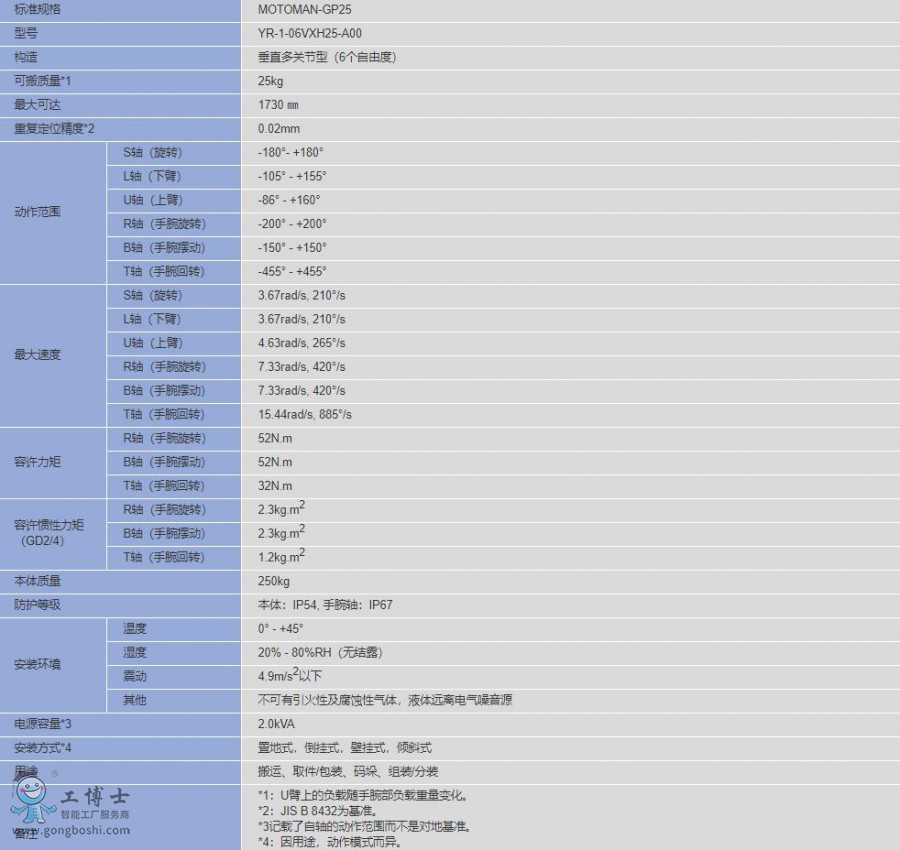Click the 安装方式*4 row label
This screenshot has width=900, height=850.
42,748
